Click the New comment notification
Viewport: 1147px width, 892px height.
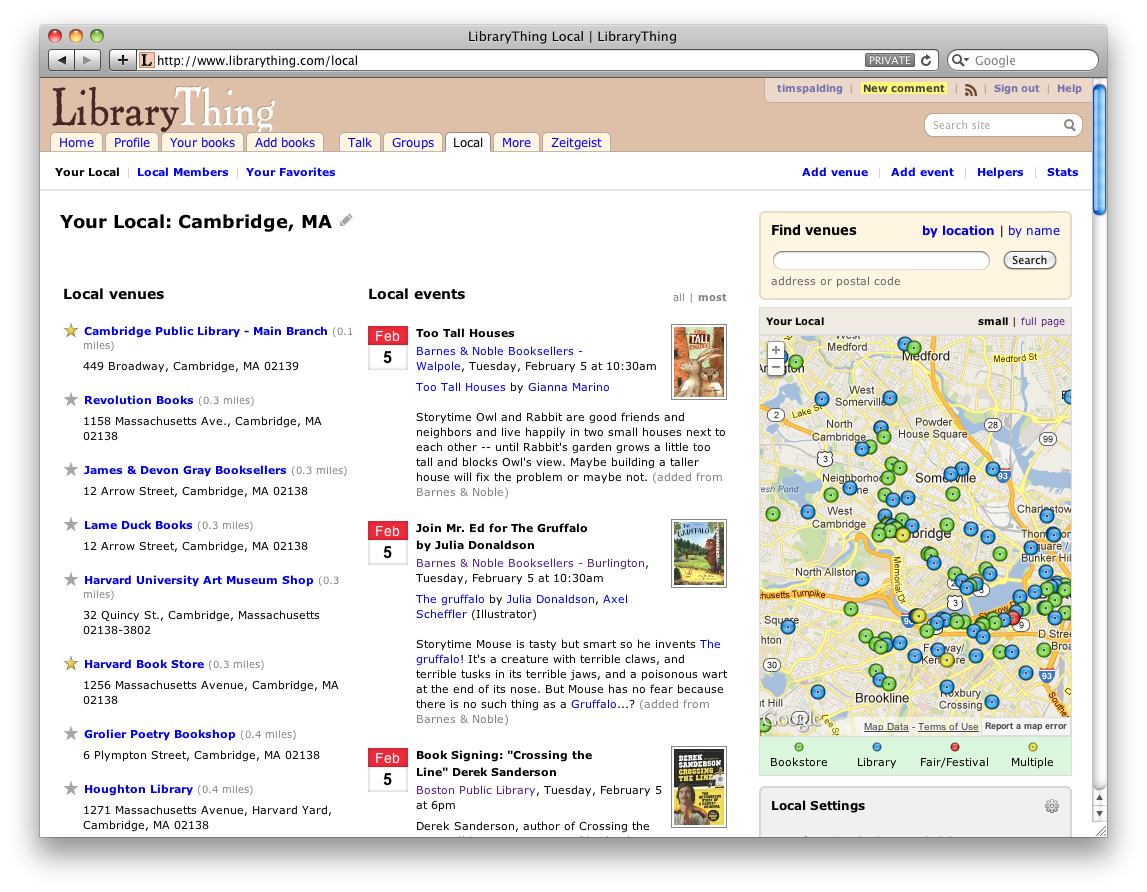(x=903, y=89)
